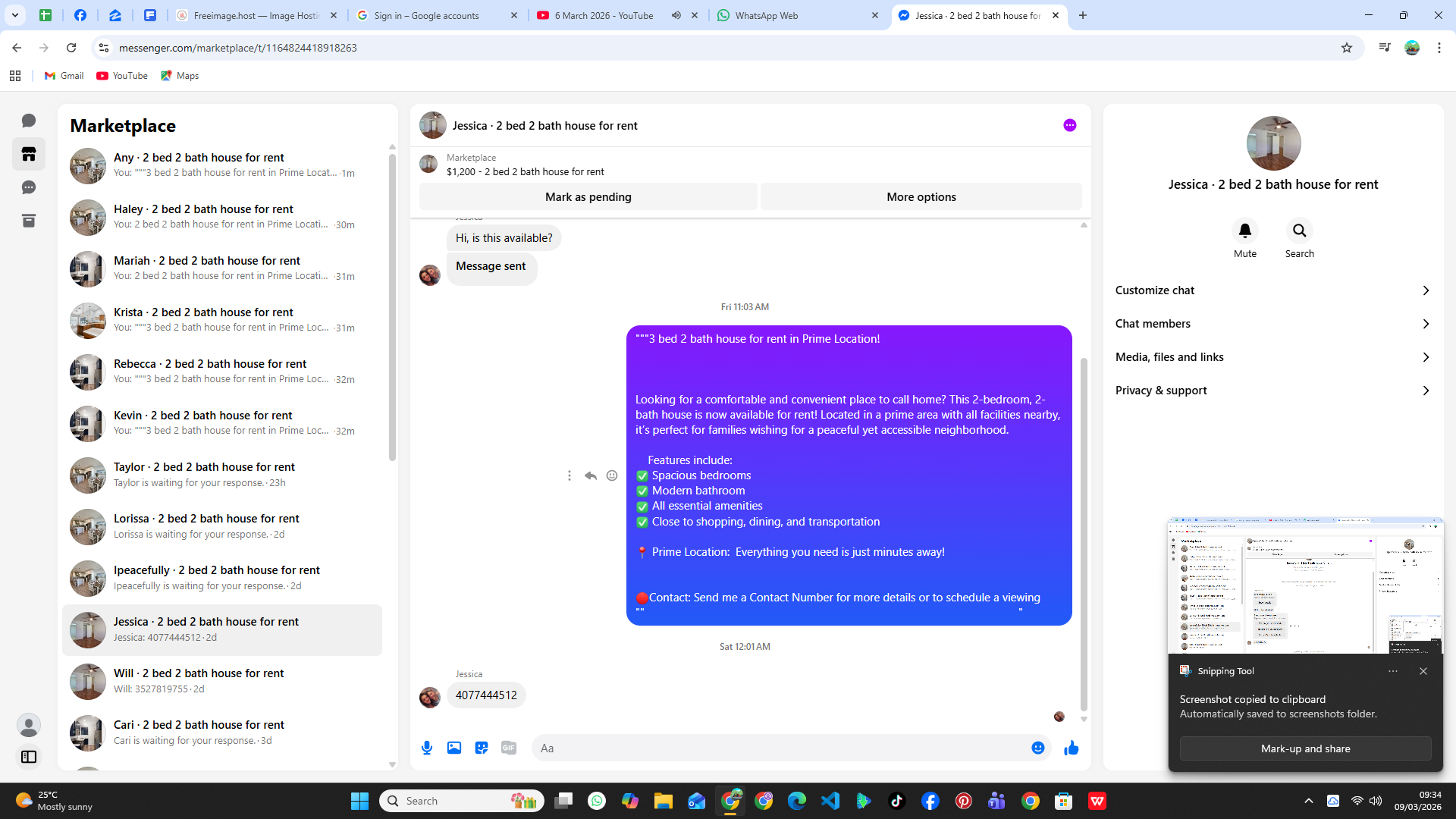The width and height of the screenshot is (1456, 819).
Task: Open the archived chats sidebar icon
Action: click(x=29, y=221)
